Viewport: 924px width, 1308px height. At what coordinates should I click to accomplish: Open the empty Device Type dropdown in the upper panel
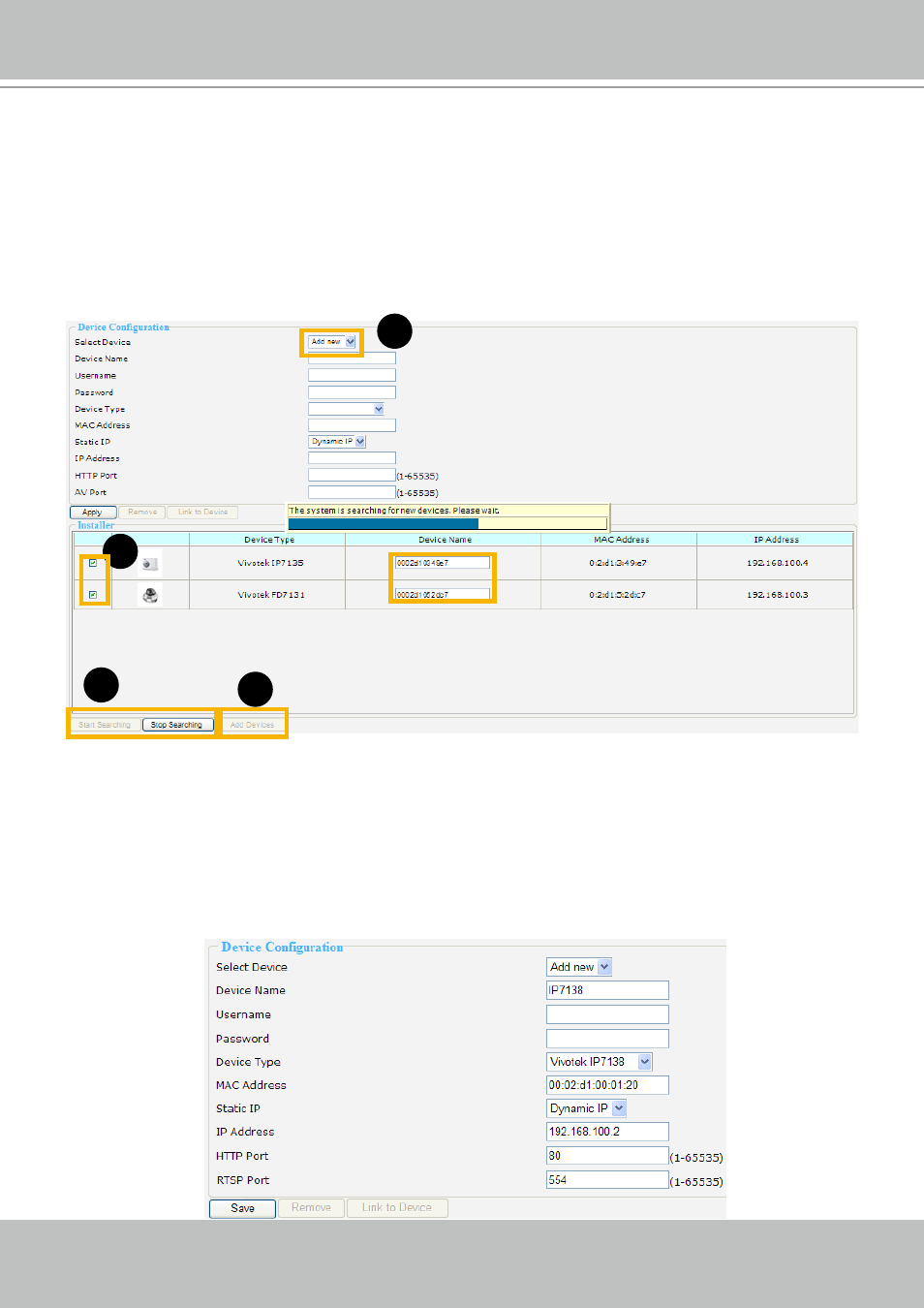click(x=347, y=409)
